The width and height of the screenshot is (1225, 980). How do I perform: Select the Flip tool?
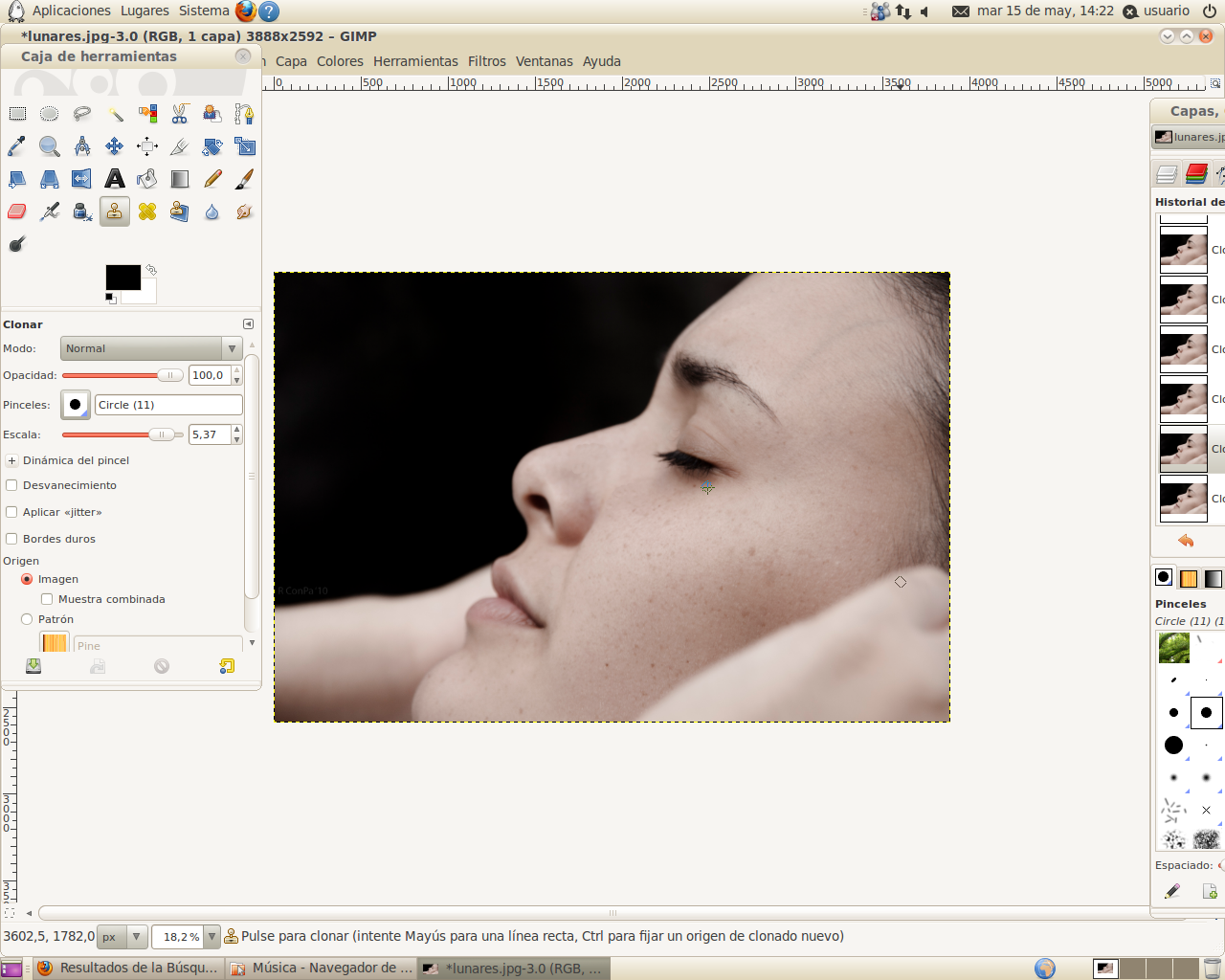82,179
